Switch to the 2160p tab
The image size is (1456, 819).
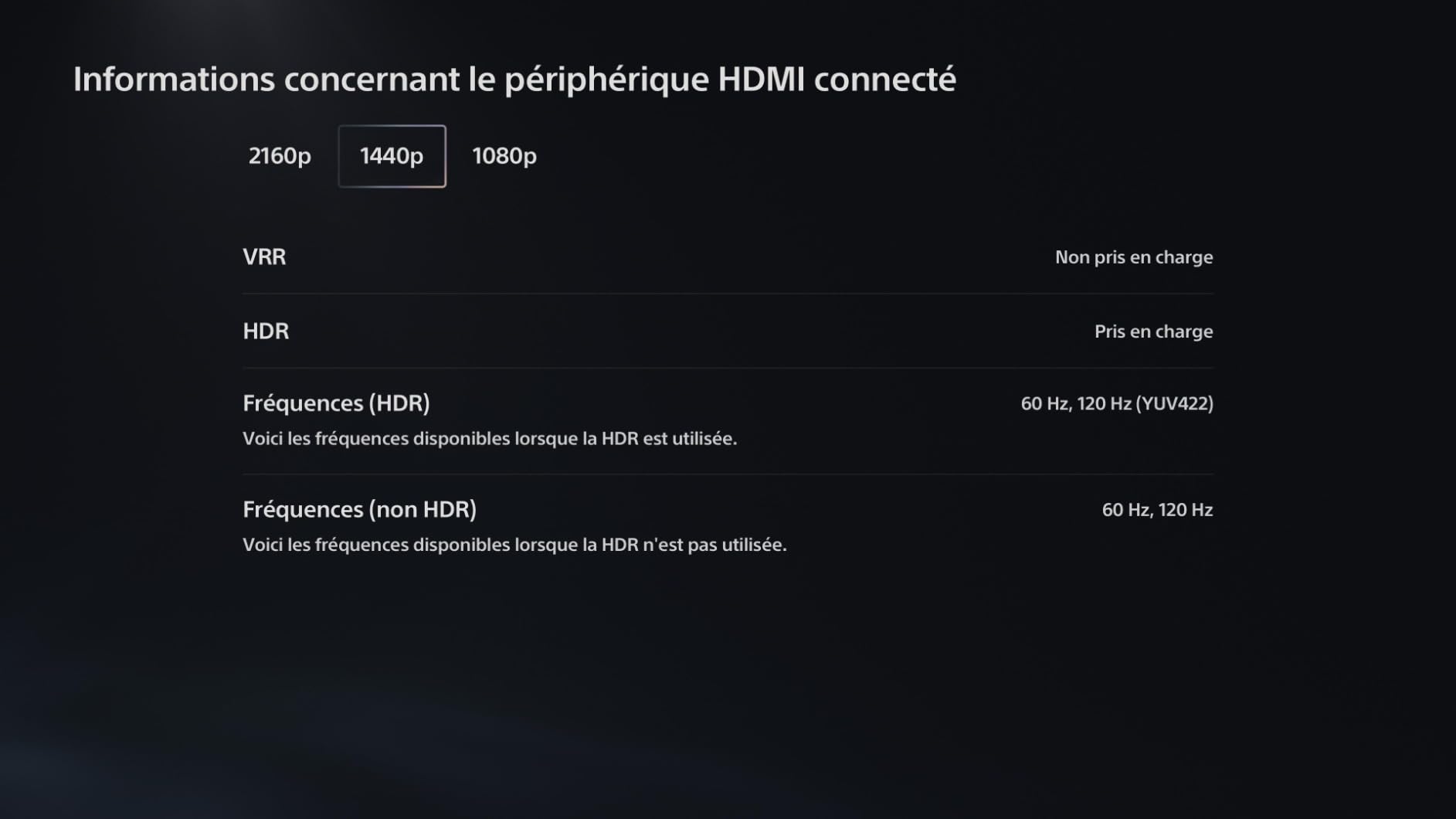280,156
